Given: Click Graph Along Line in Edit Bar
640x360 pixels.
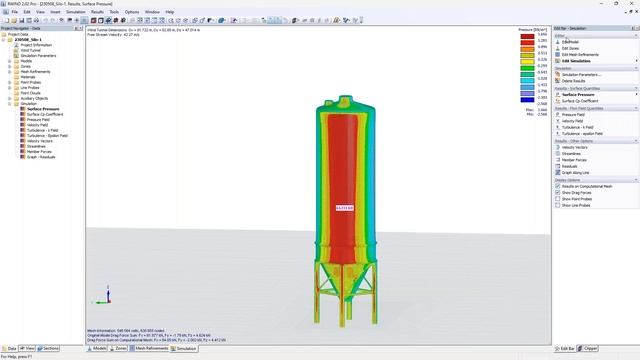Looking at the screenshot, I should click(x=576, y=173).
